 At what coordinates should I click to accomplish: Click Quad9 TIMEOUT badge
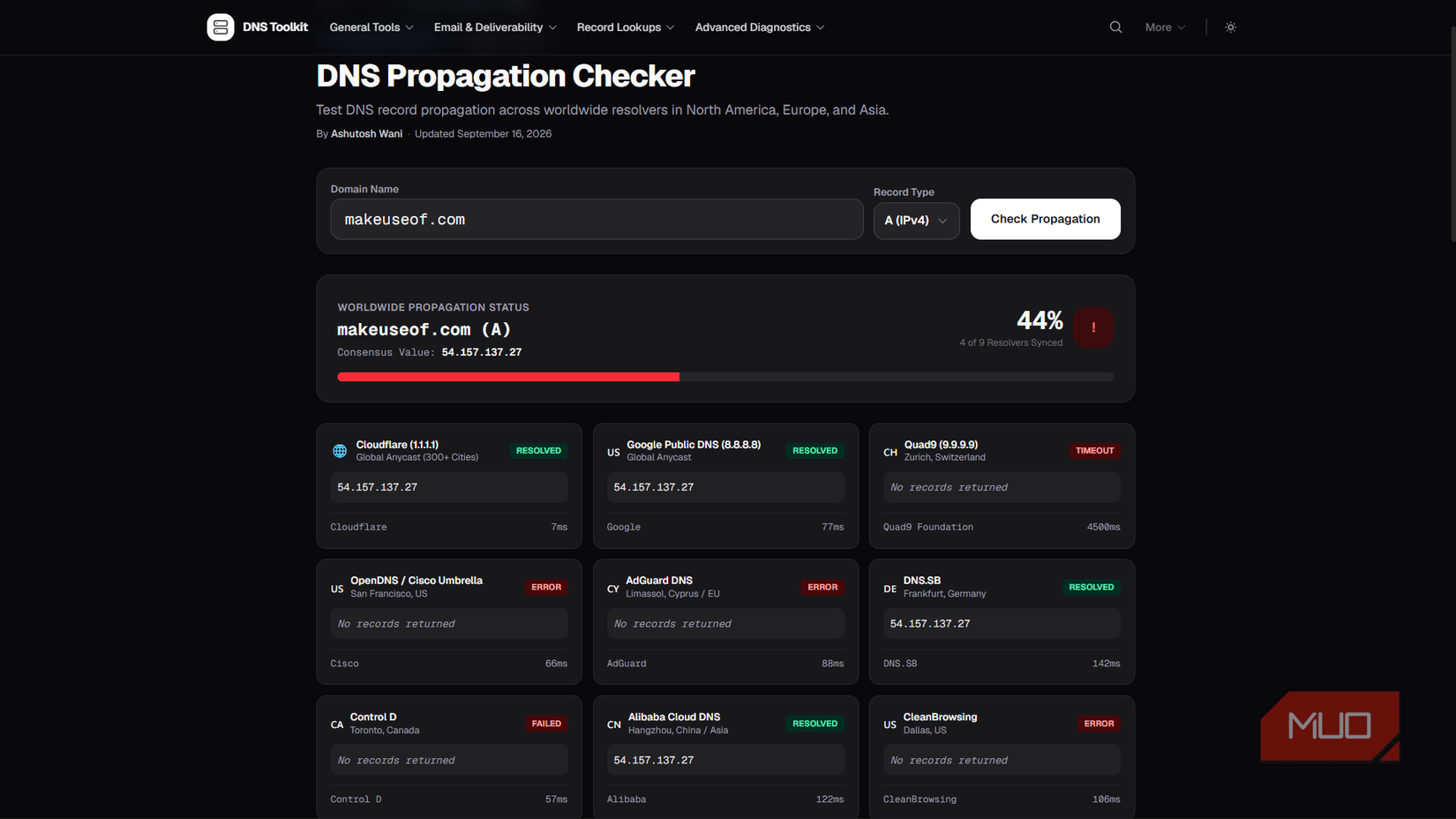(x=1094, y=451)
